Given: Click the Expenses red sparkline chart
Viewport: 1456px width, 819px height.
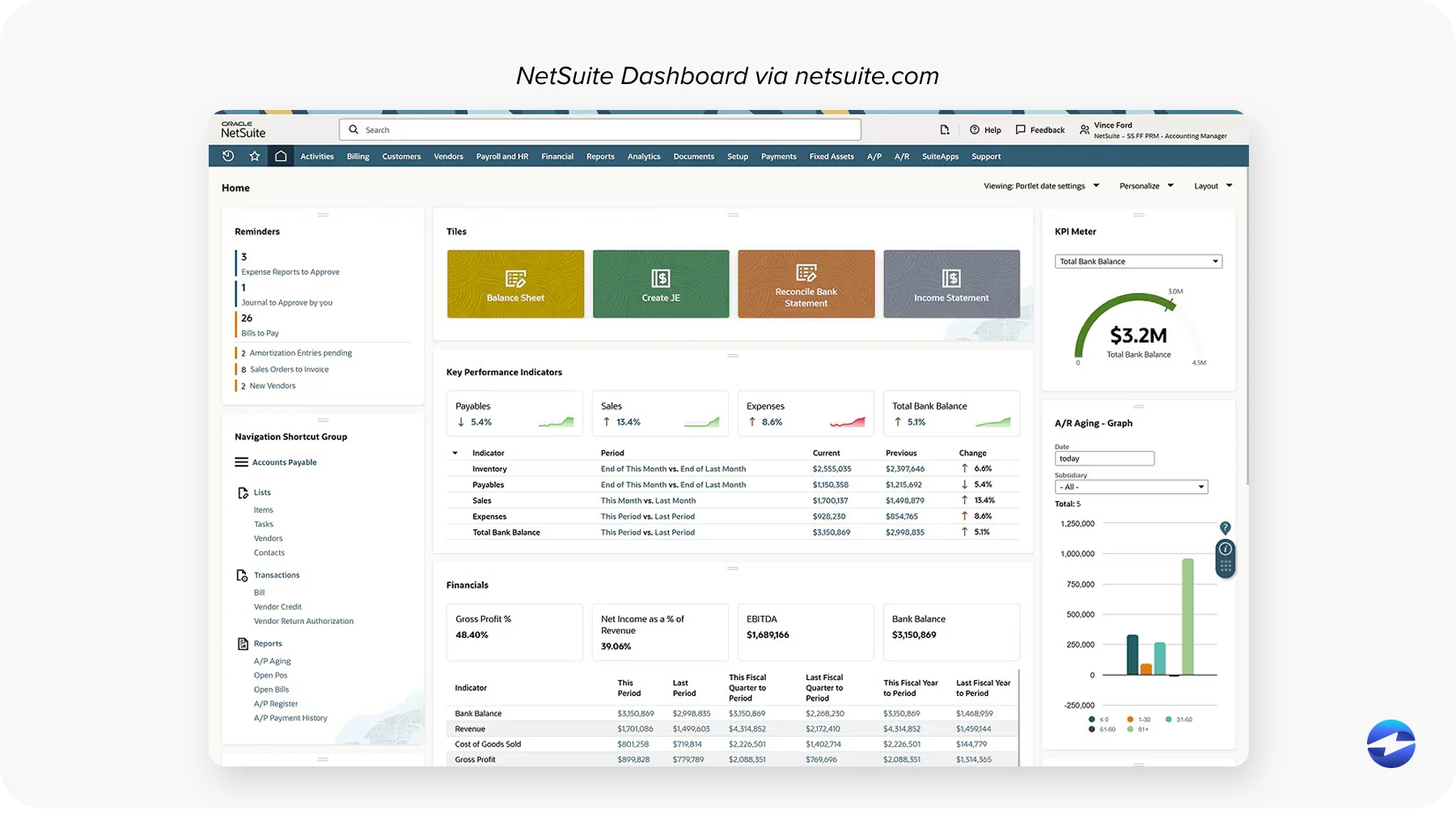Looking at the screenshot, I should 848,421.
